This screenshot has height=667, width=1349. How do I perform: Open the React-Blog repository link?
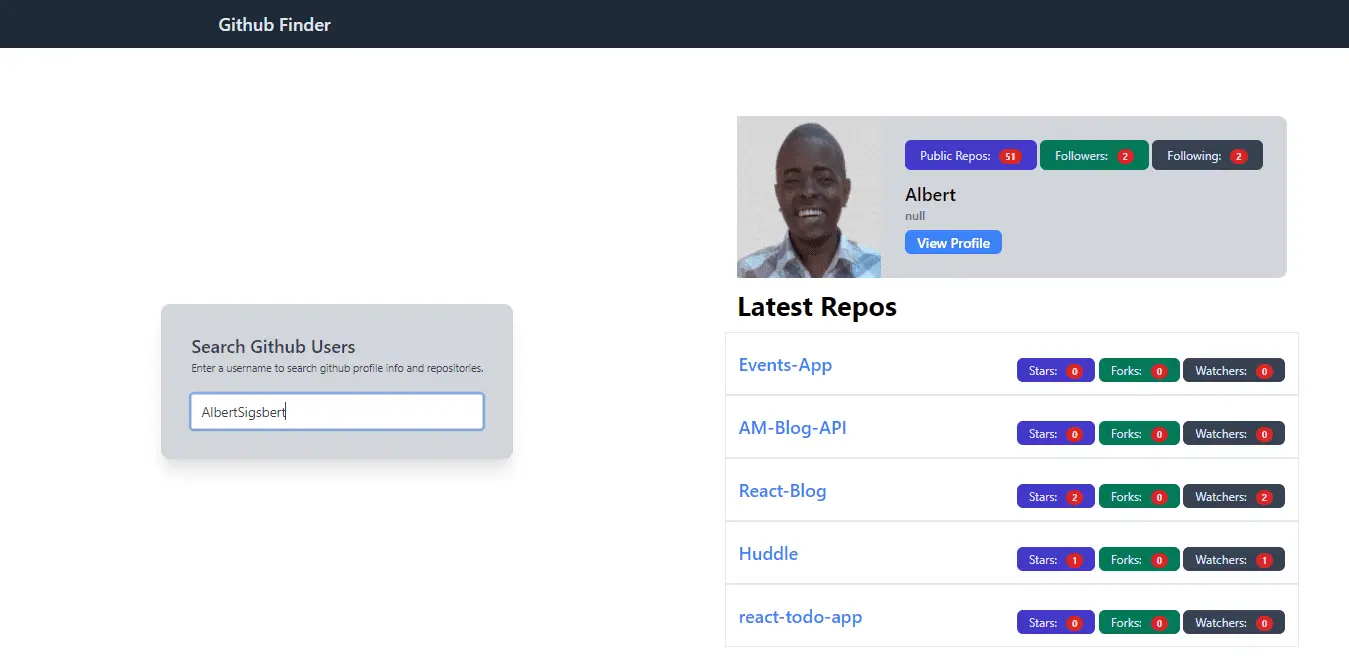click(x=782, y=490)
